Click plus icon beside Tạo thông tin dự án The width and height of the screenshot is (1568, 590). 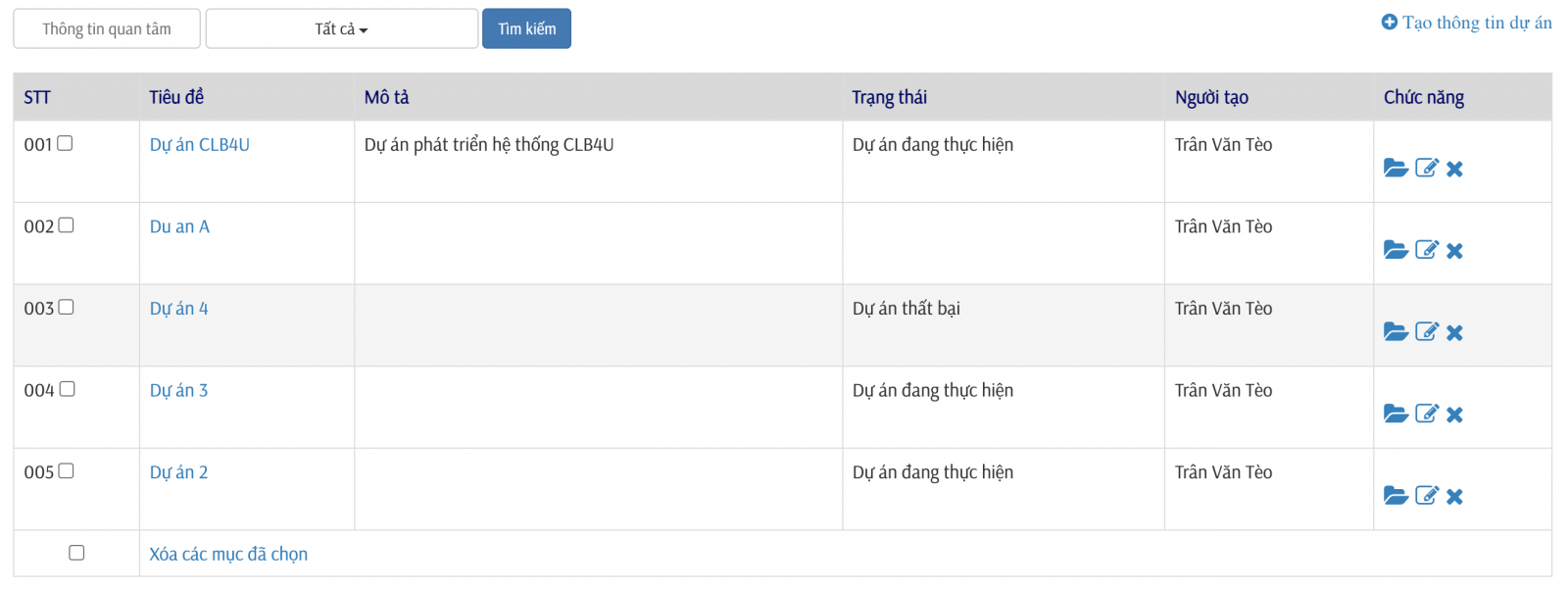(1389, 22)
